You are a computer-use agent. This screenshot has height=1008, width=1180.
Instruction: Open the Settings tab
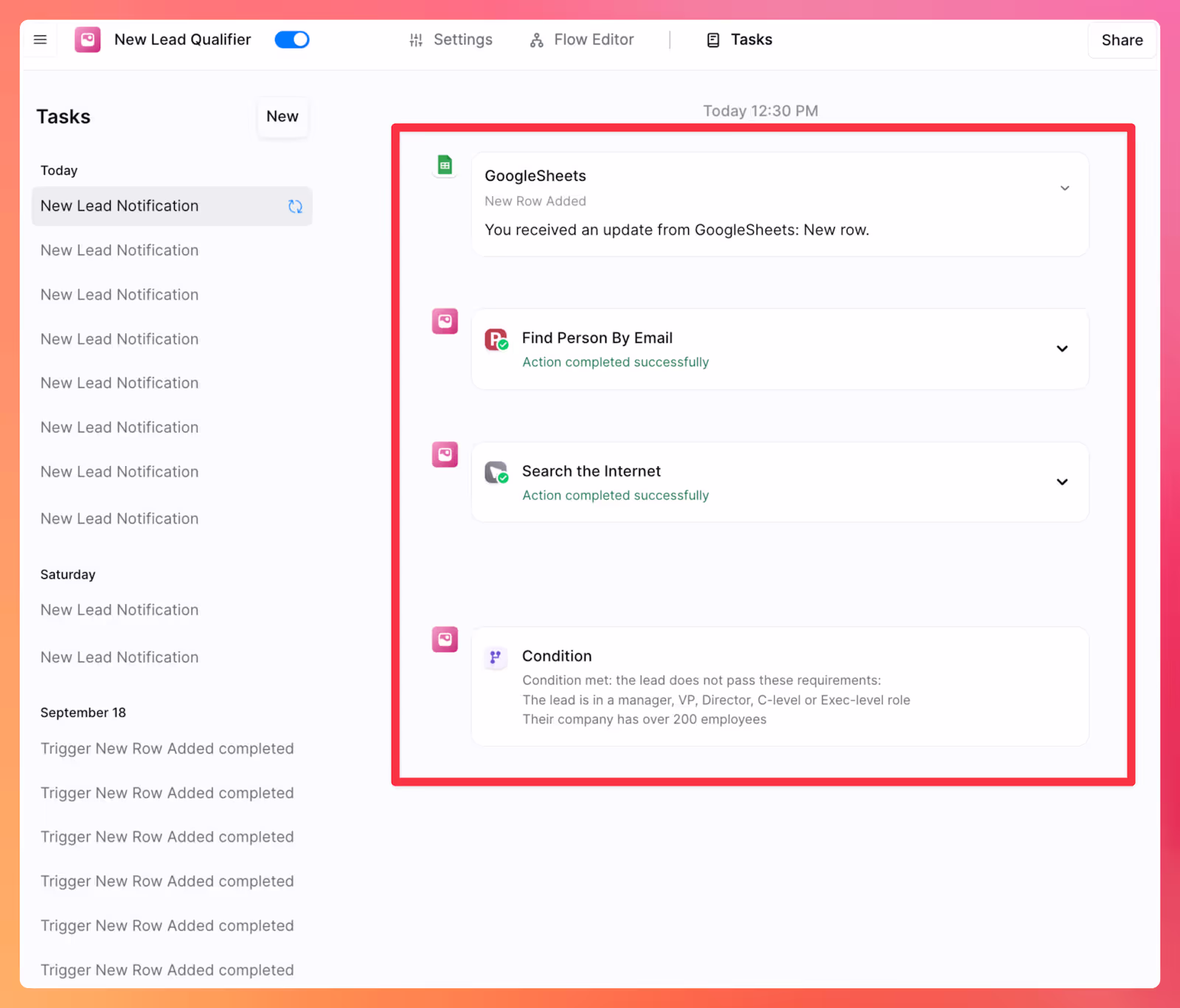coord(451,40)
